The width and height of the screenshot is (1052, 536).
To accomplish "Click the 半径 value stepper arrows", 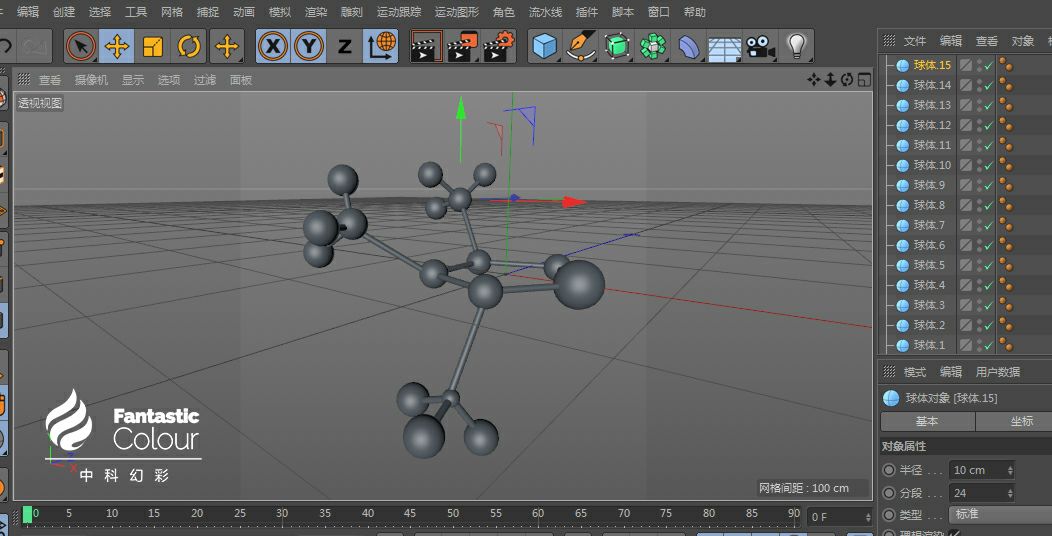I will point(1009,470).
